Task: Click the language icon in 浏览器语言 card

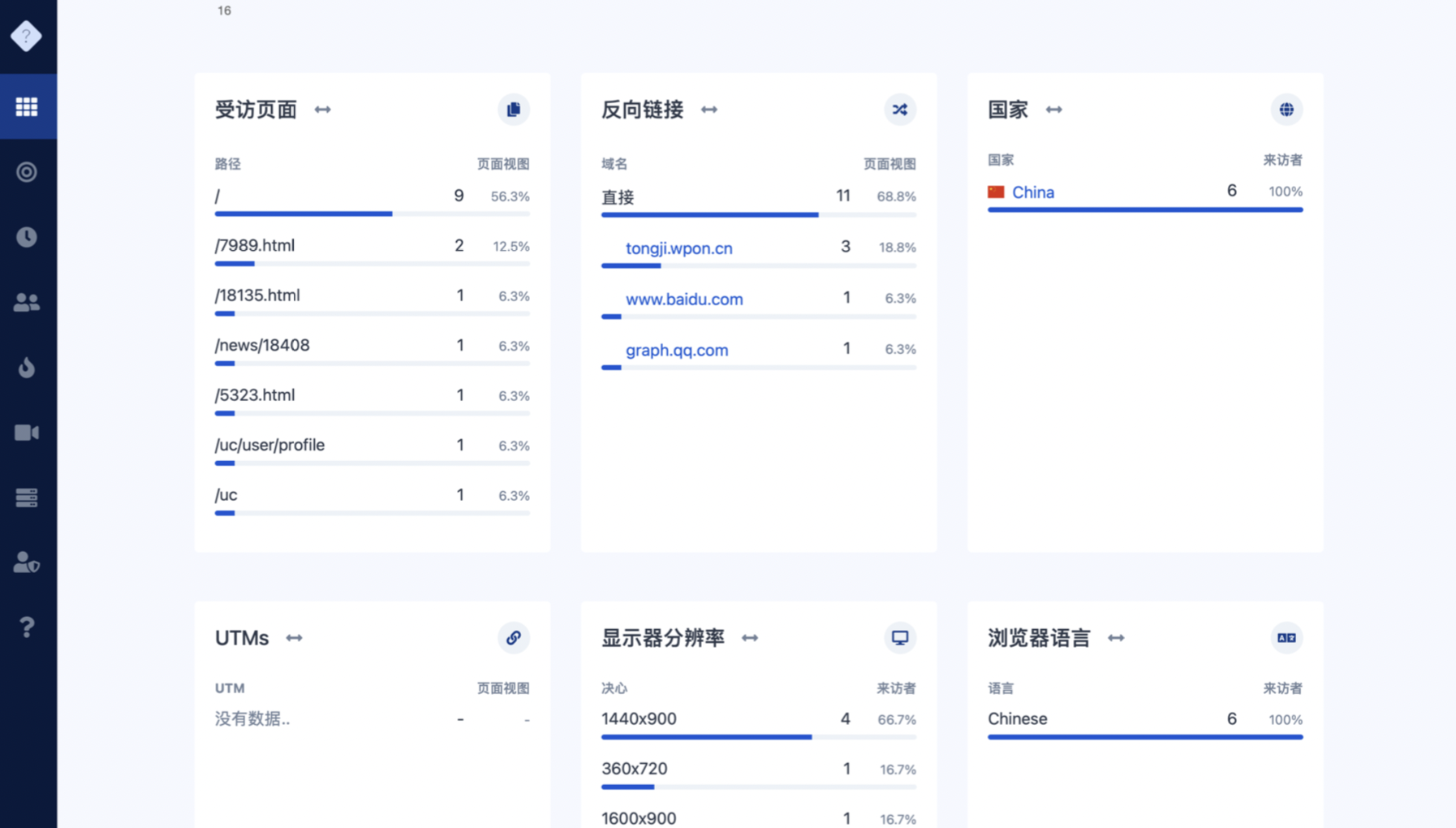Action: [x=1286, y=638]
